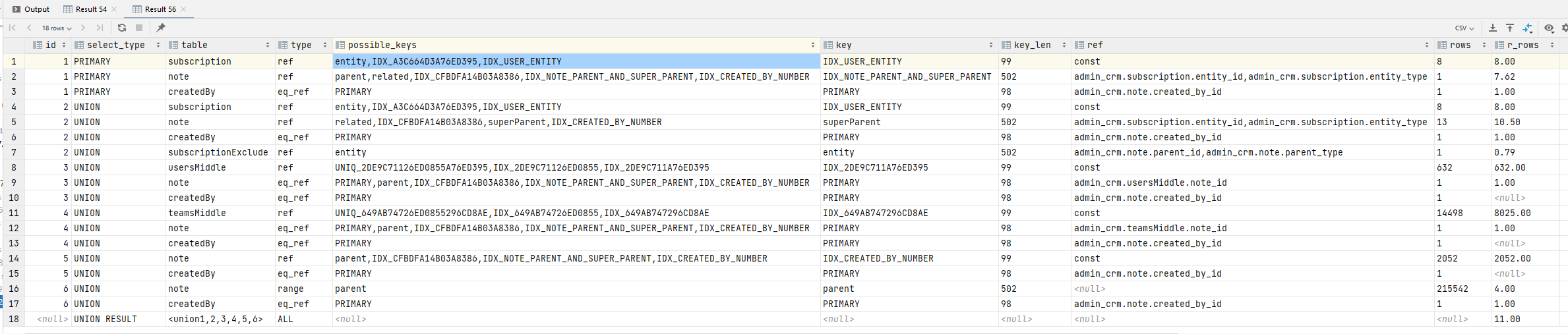Click the select_type column header
Image resolution: width=1568 pixels, height=334 pixels.
115,45
